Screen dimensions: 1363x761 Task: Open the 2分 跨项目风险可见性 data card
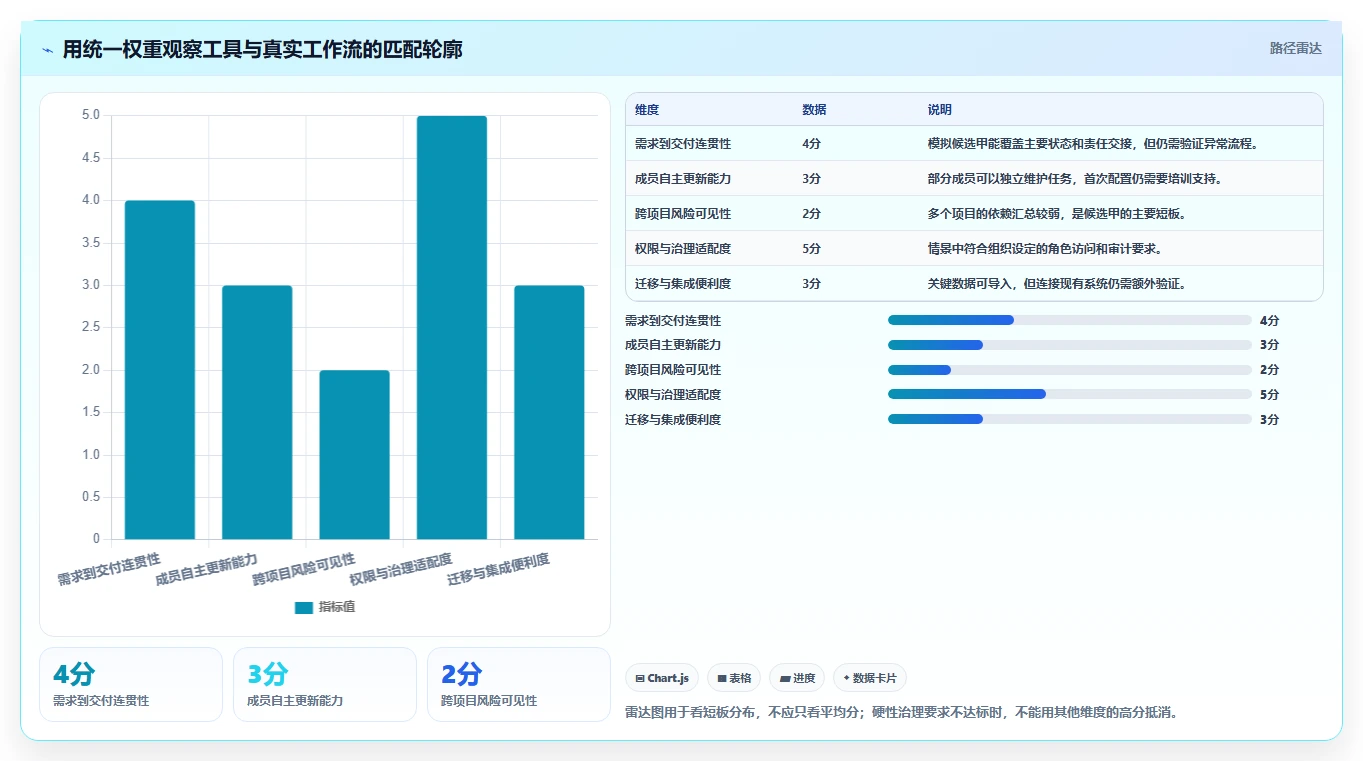[519, 684]
